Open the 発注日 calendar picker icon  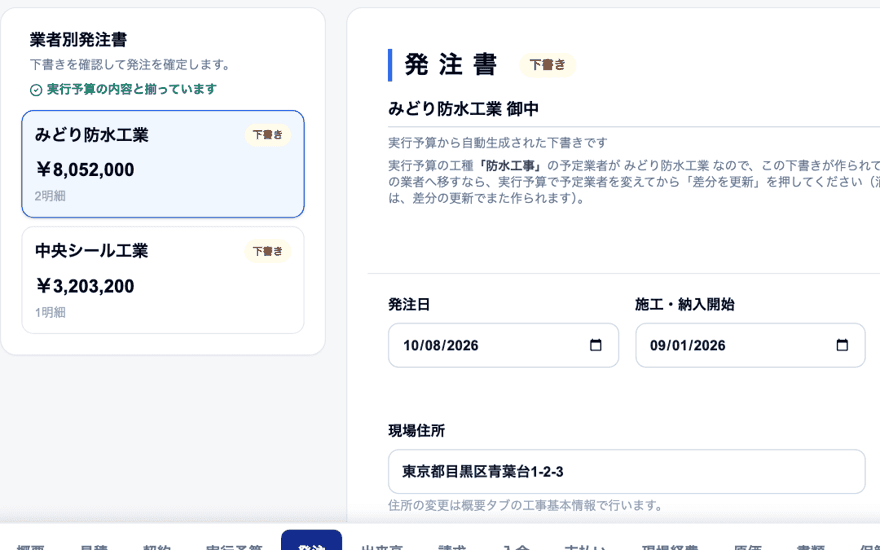click(595, 345)
